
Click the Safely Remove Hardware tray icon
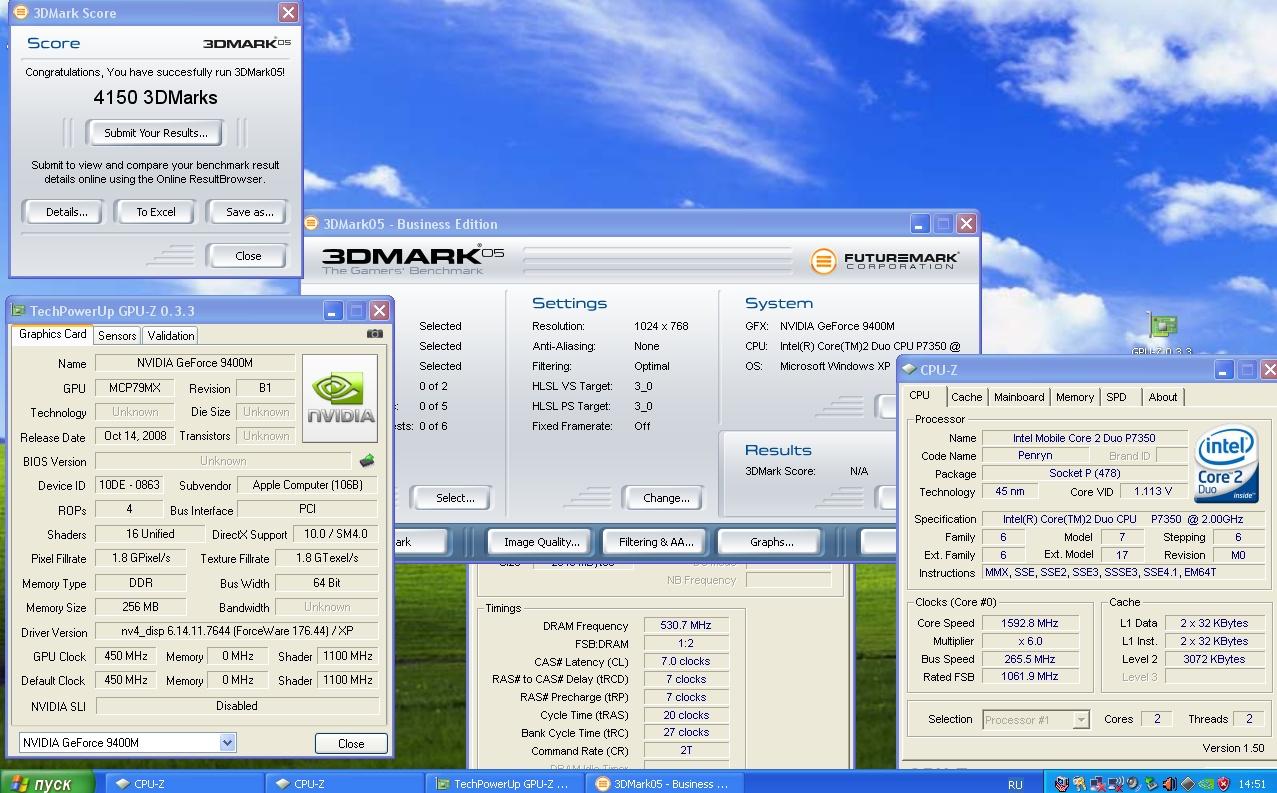(1151, 783)
